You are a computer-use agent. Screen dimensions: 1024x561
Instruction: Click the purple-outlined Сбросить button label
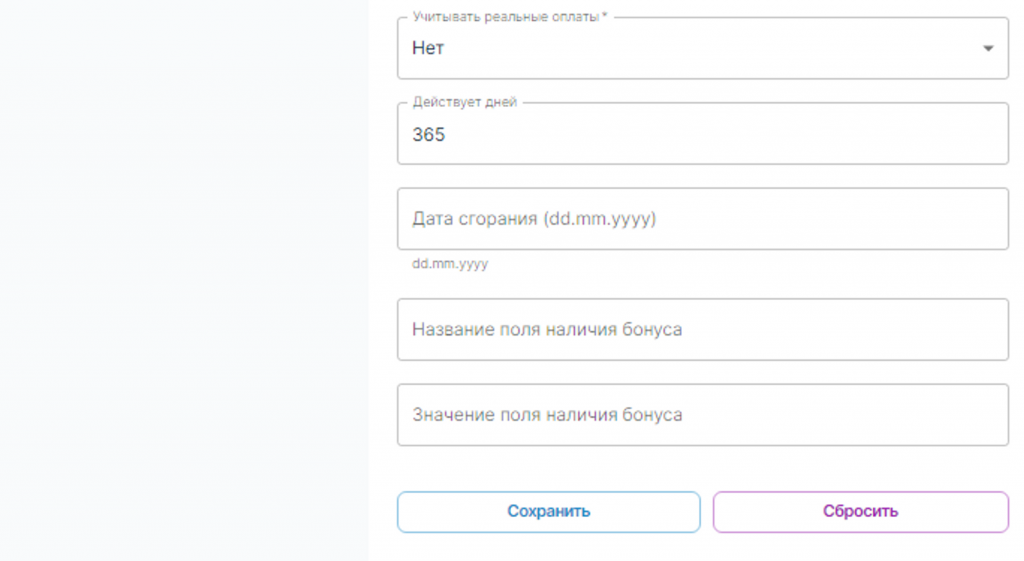861,511
